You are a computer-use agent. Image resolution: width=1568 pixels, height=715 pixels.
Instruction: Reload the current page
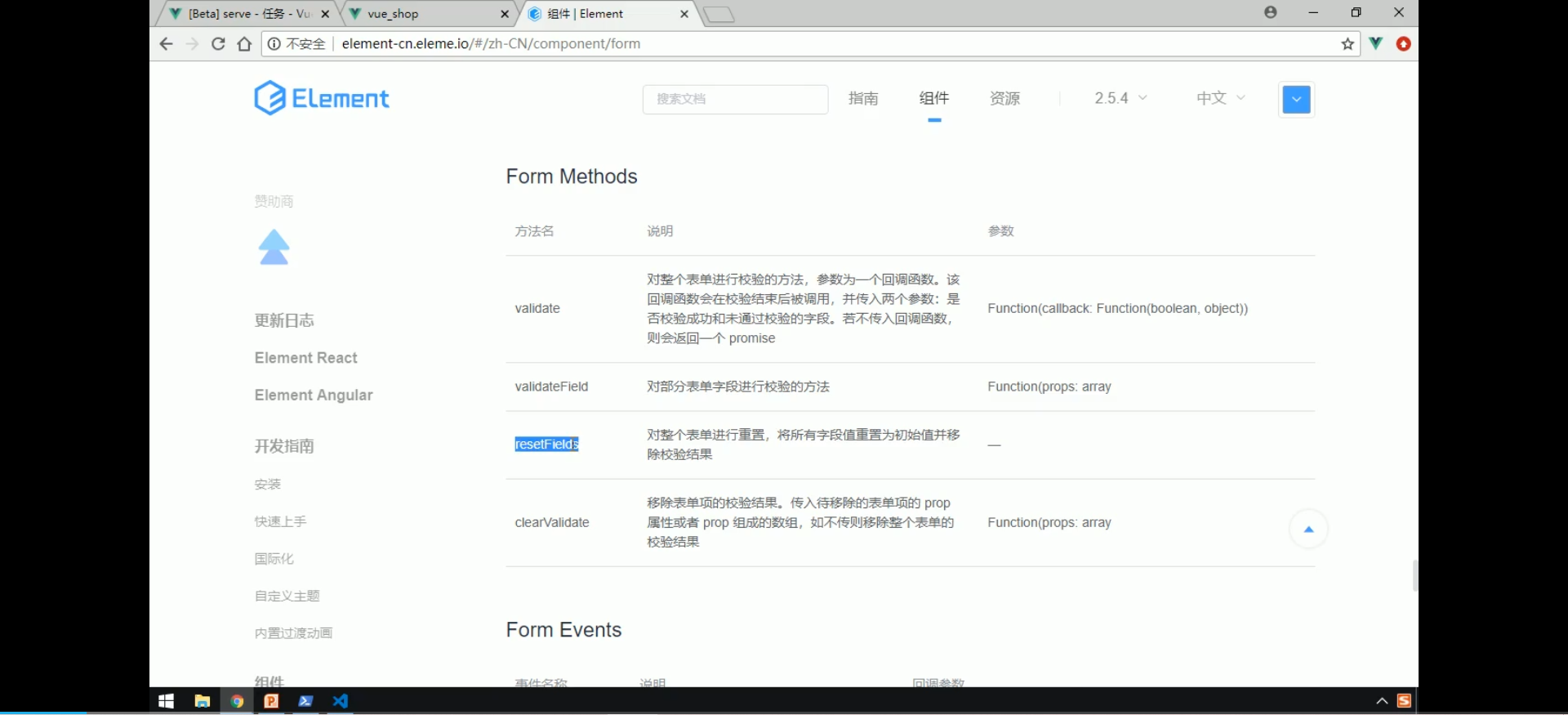pos(218,44)
